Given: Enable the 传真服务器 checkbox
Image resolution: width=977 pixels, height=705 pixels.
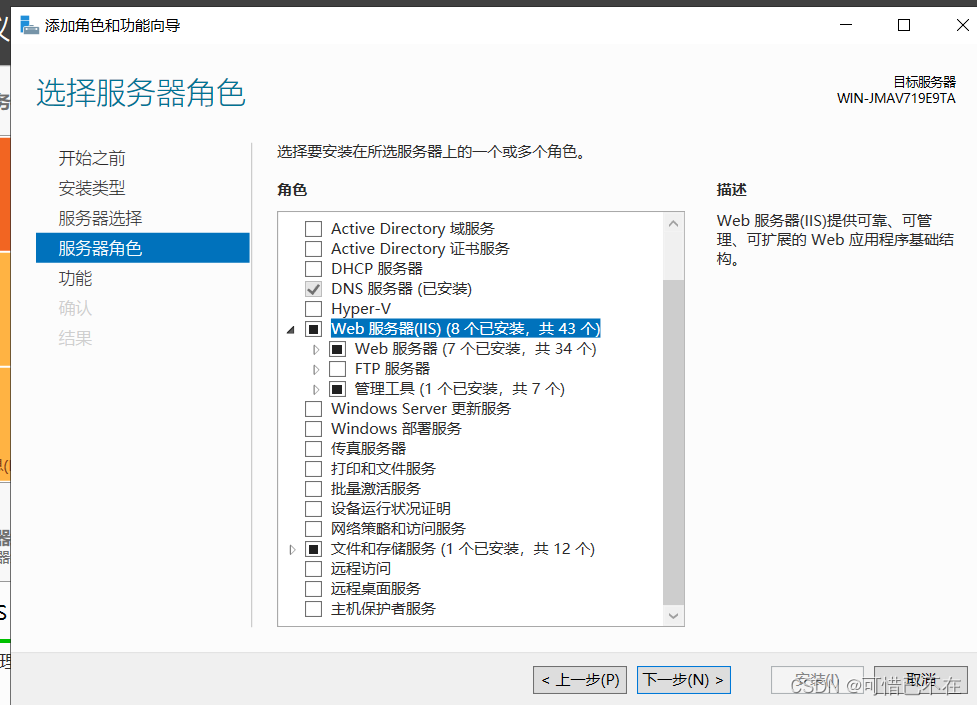Looking at the screenshot, I should point(313,449).
